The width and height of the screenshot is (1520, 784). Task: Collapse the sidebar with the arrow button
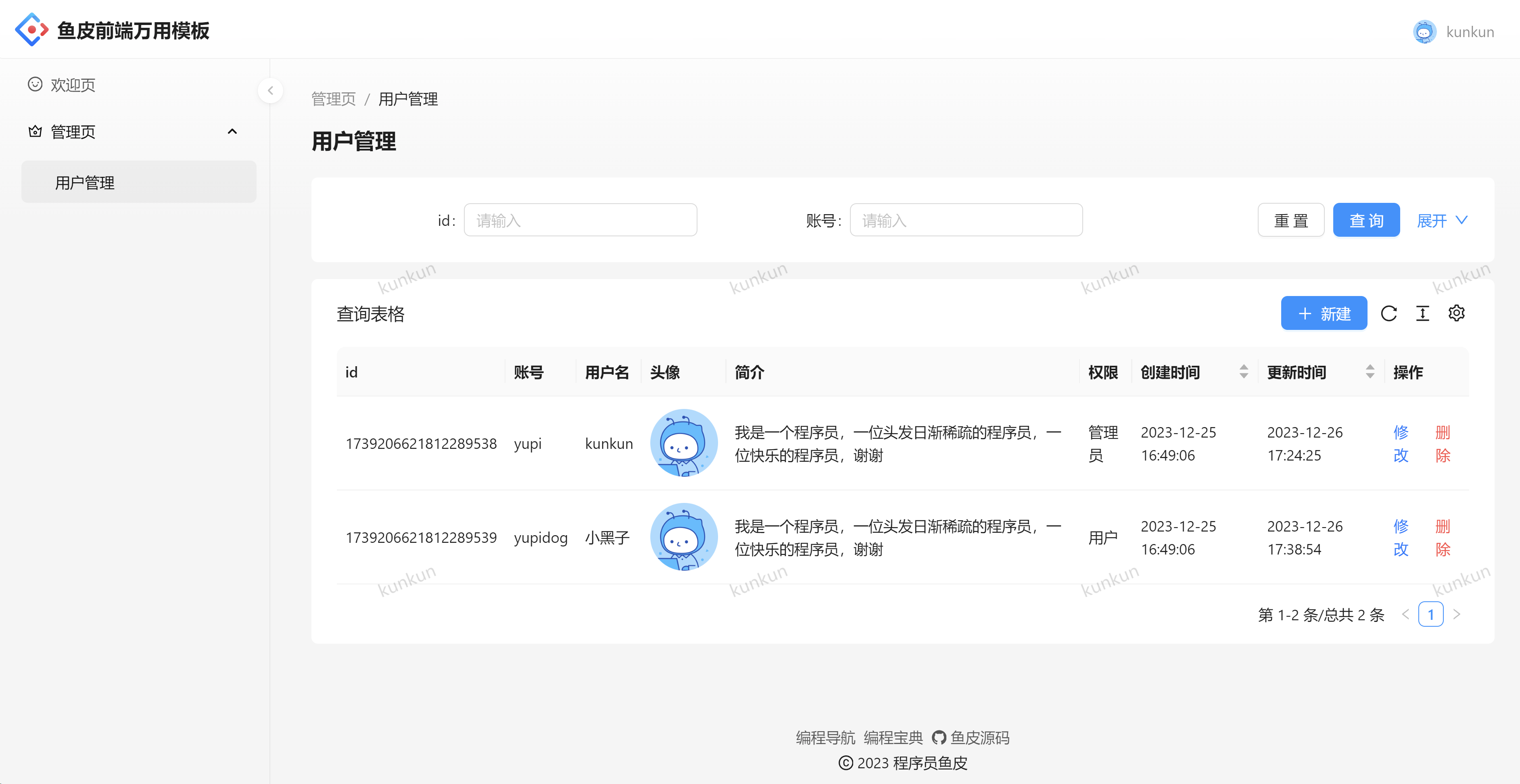(x=270, y=90)
